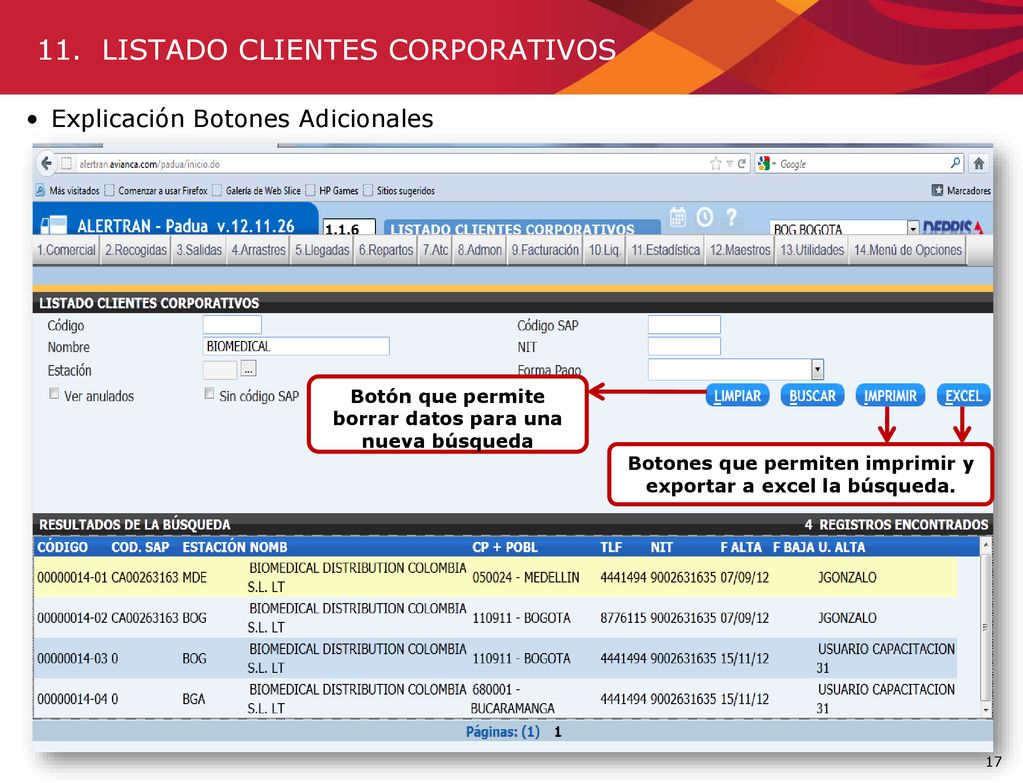Screen dimensions: 1023x783
Task: Click the search magnifier in Google box
Action: (x=955, y=163)
